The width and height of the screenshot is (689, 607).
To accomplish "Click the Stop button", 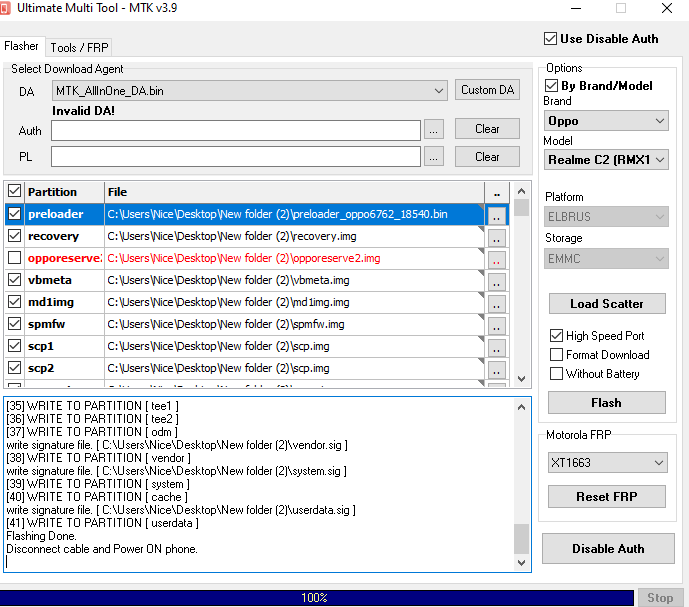I will tap(660, 598).
